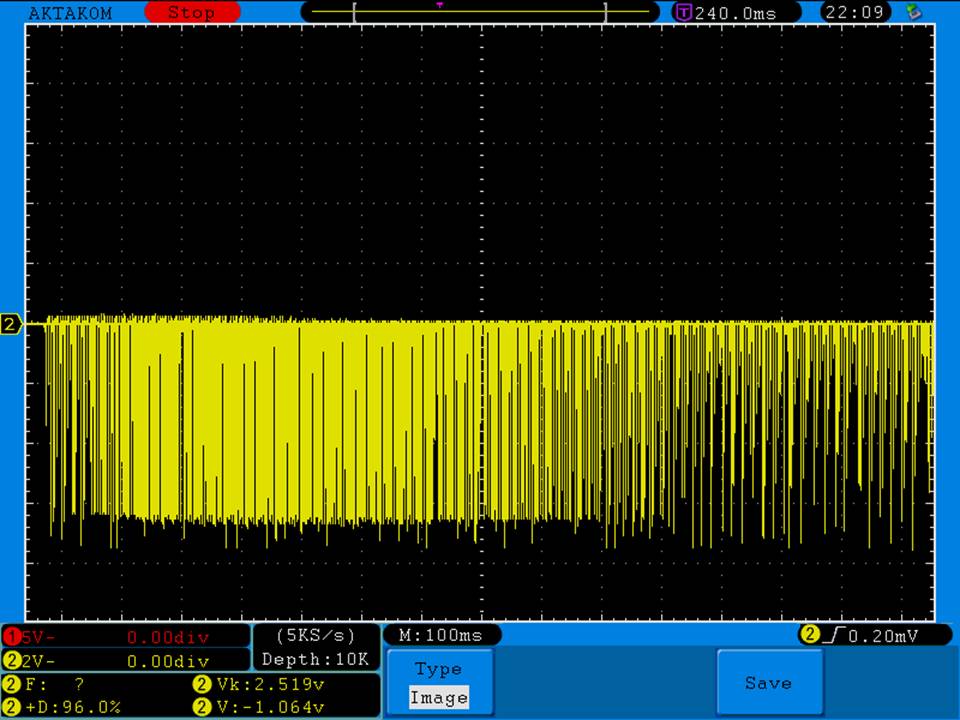Open the Type Image selector
The height and width of the screenshot is (720, 960).
(x=439, y=684)
